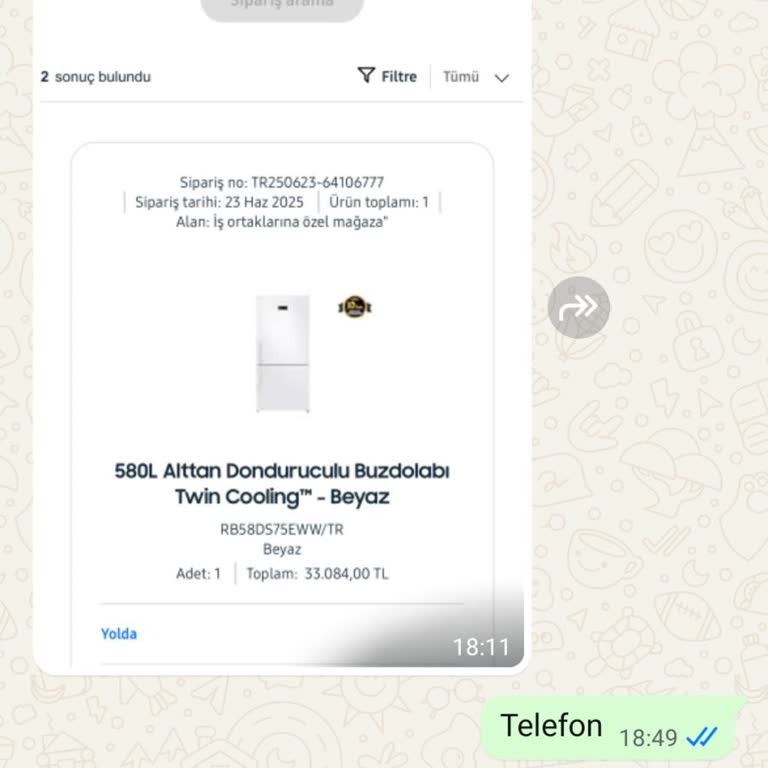Click the blue double-check read receipt
This screenshot has height=768, width=768.
coord(702,737)
